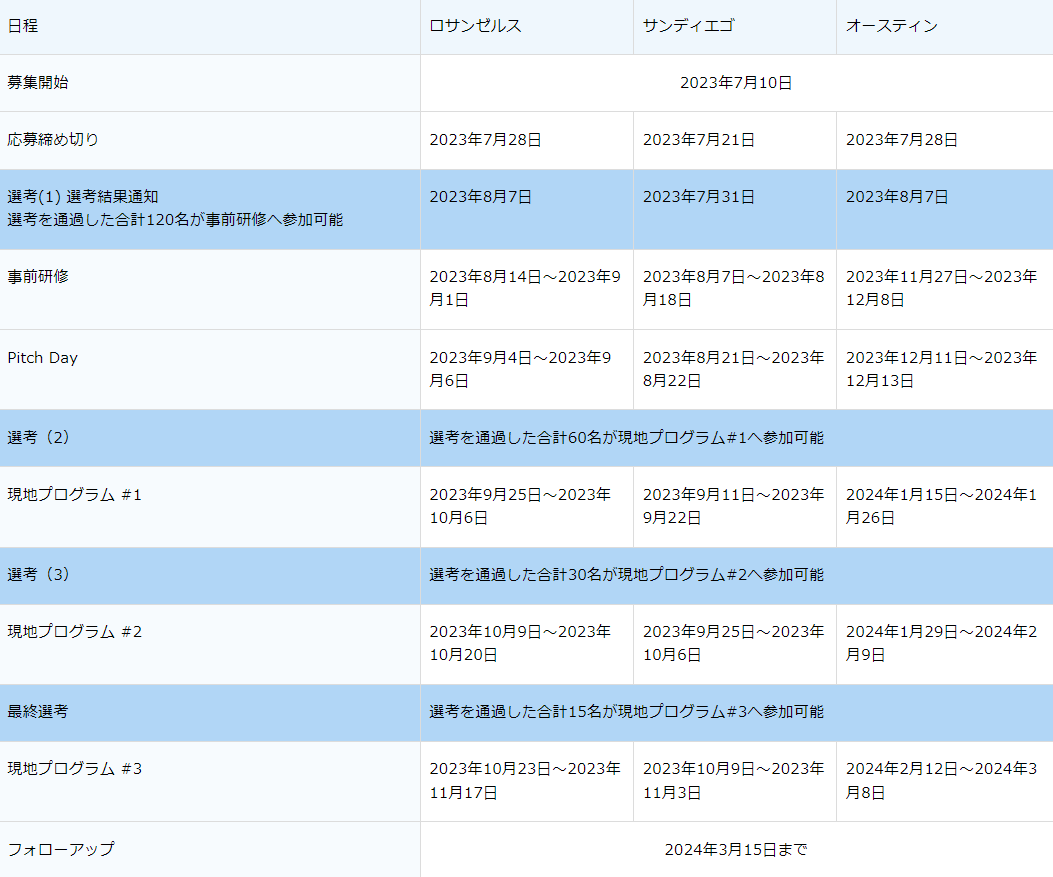The height and width of the screenshot is (877, 1053).
Task: Click 2023年9月25日～2023年10月6日 in San Diego column
Action: [733, 643]
